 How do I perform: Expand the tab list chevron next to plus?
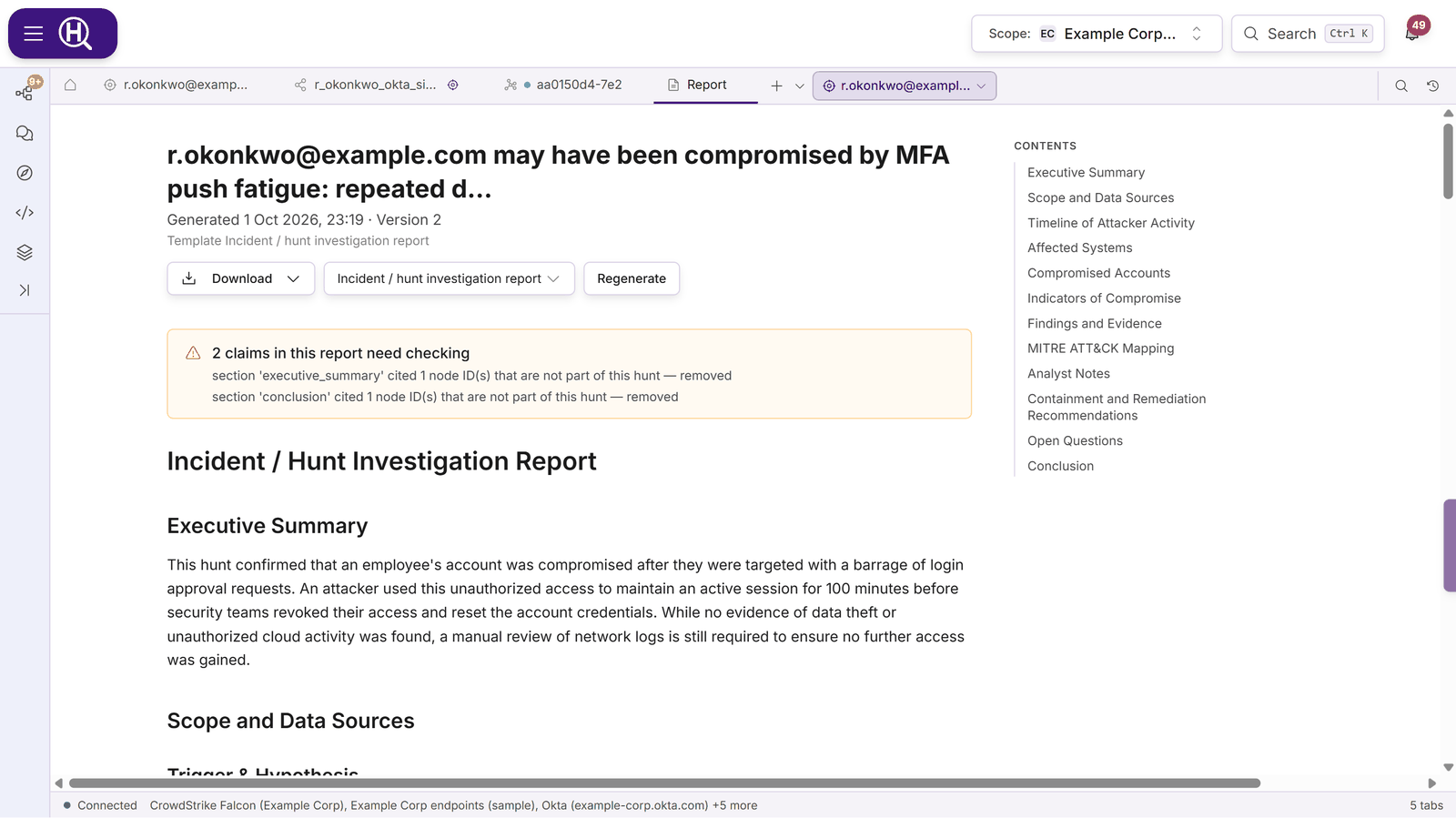(x=800, y=86)
